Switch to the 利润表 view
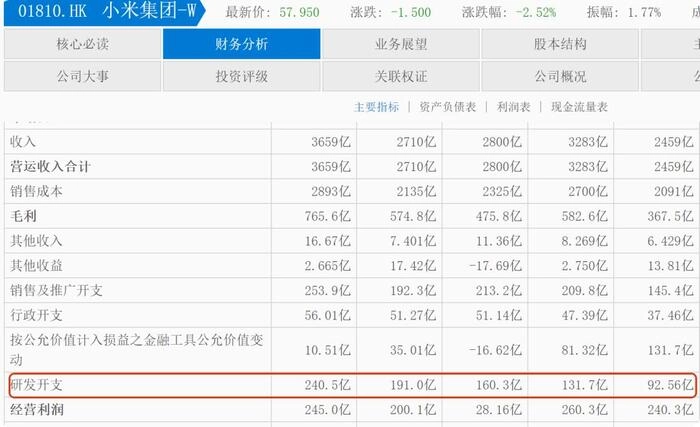 click(513, 107)
